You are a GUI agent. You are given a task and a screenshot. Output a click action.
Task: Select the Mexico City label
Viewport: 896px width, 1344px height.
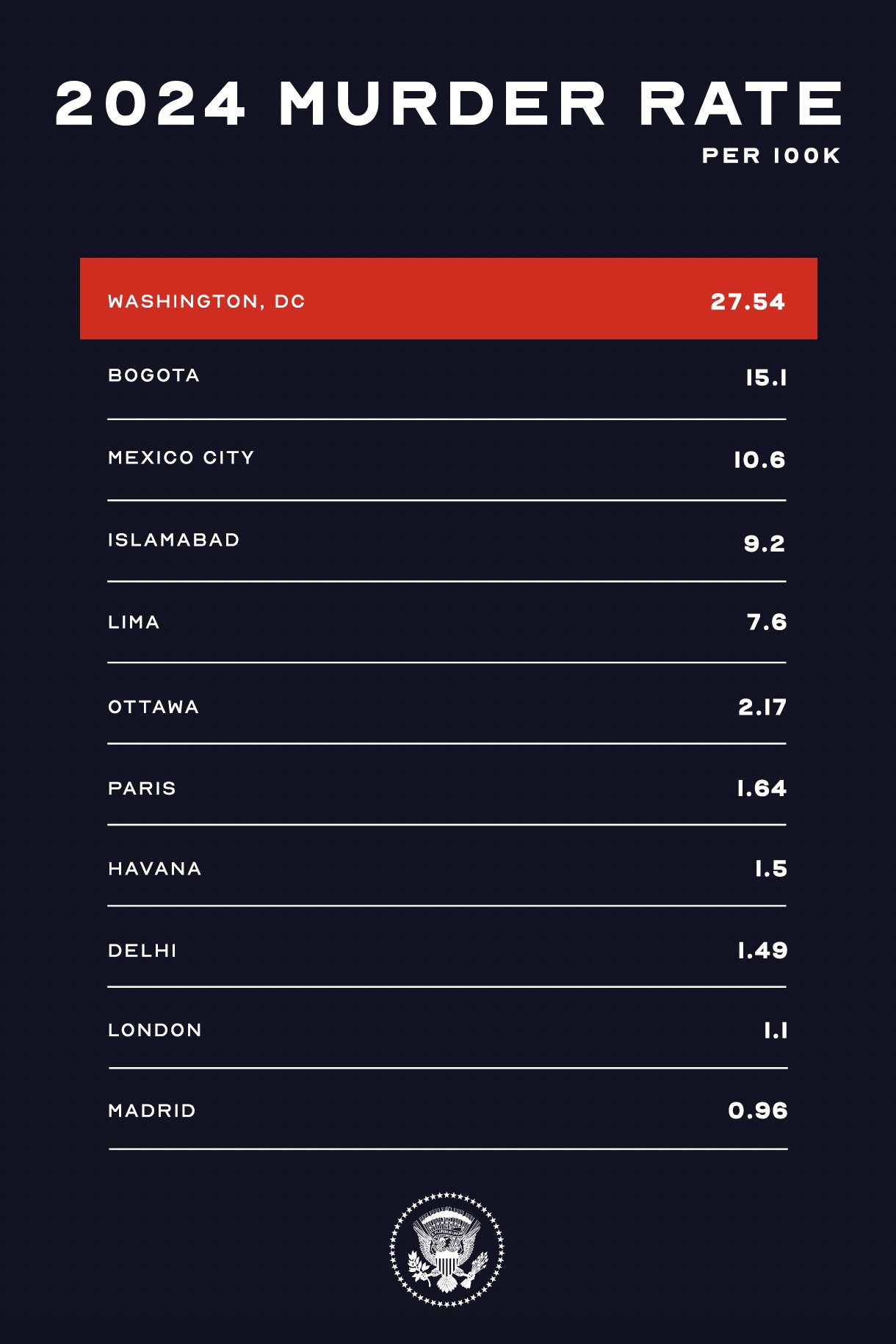point(181,458)
